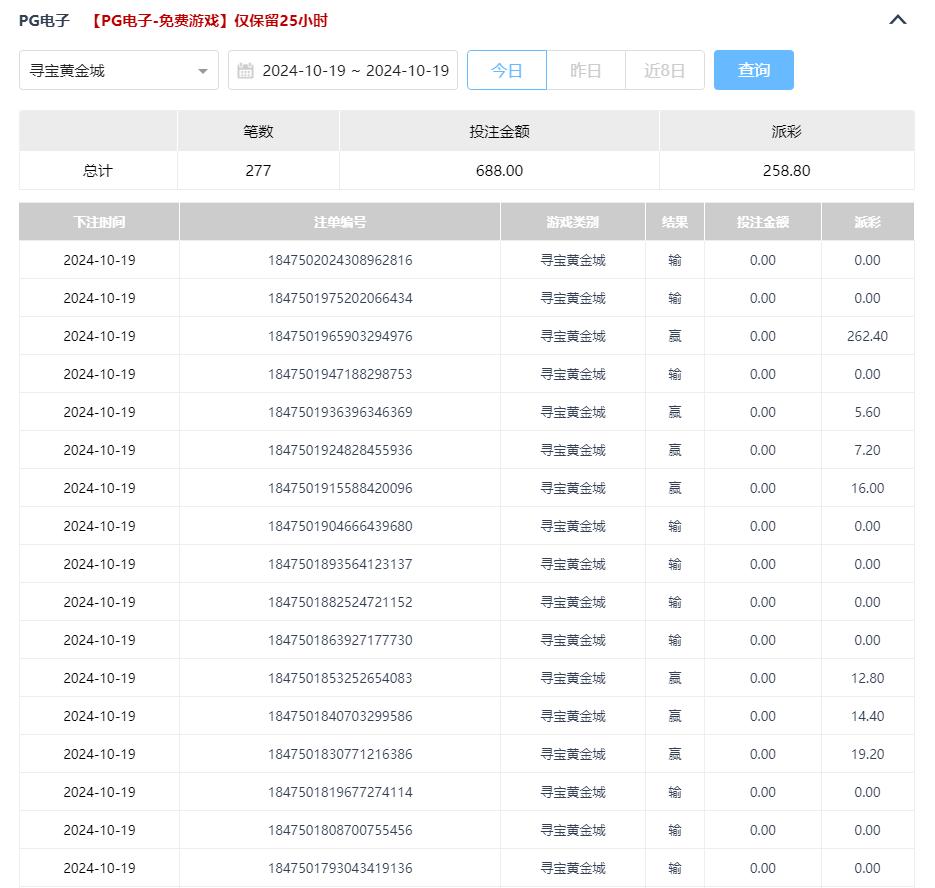Open the 寻宝黄金城 game dropdown
Viewport: 935px width, 888px height.
(x=110, y=71)
